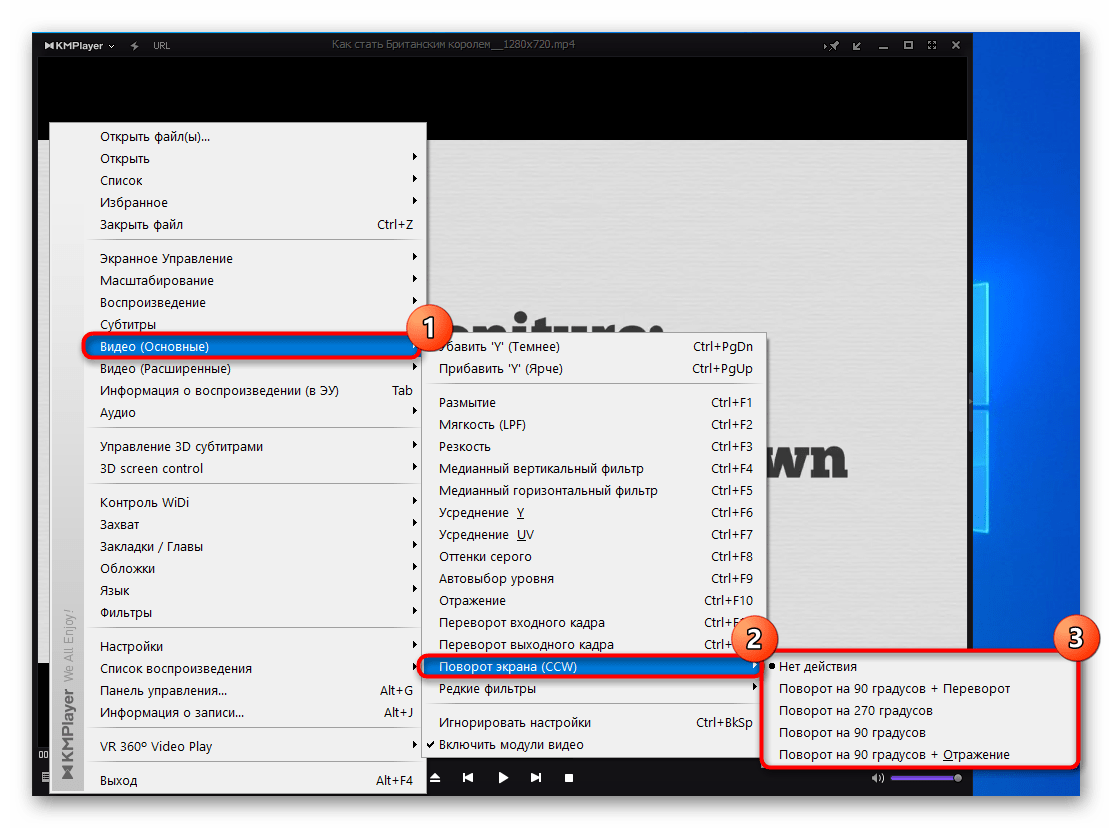The image size is (1112, 828).
Task: Stop playback with the stop button
Action: (x=569, y=778)
